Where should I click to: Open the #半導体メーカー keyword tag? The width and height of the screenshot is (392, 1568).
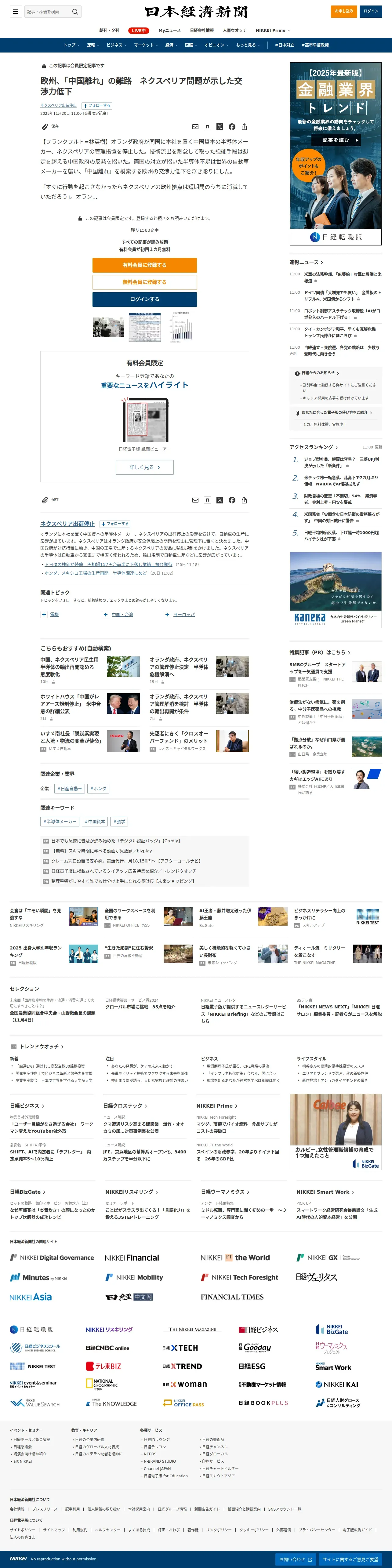[x=60, y=822]
